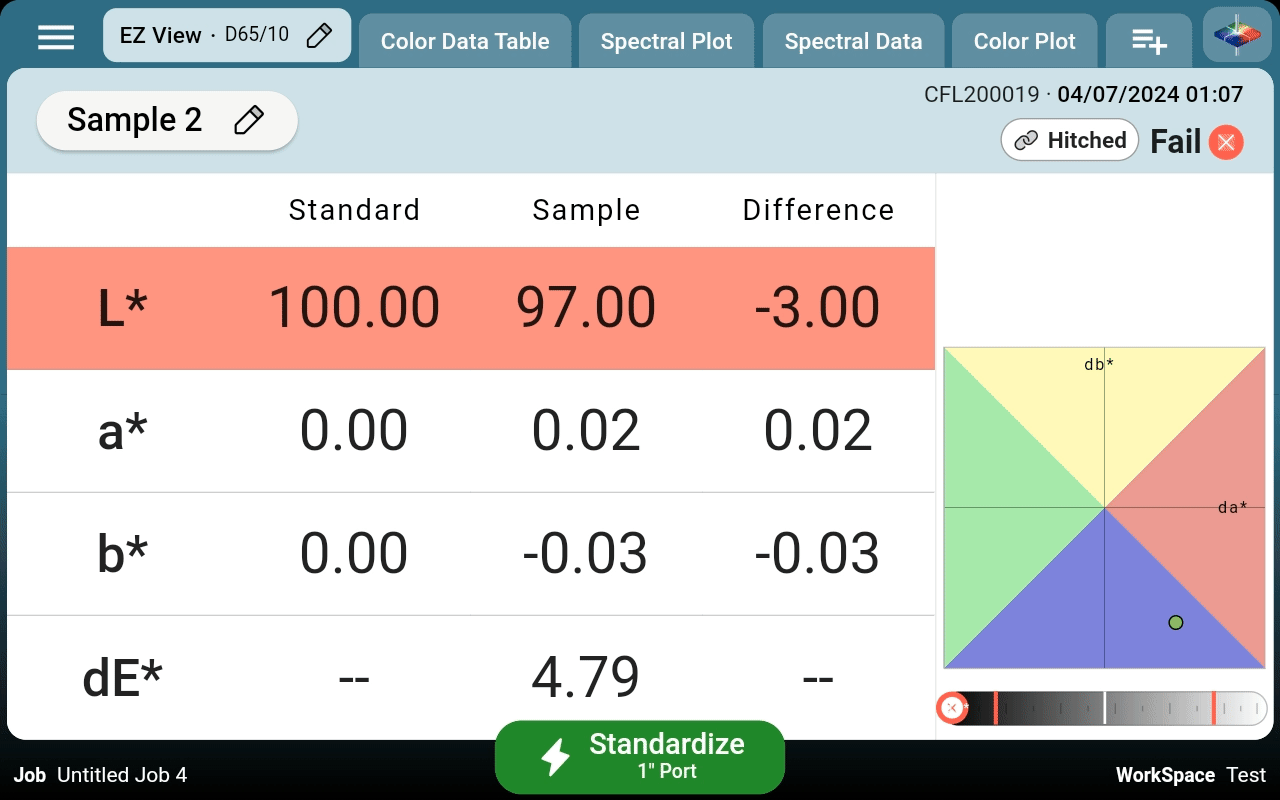This screenshot has width=1280, height=800.
Task: Click the Fail status text
Action: 1175,142
